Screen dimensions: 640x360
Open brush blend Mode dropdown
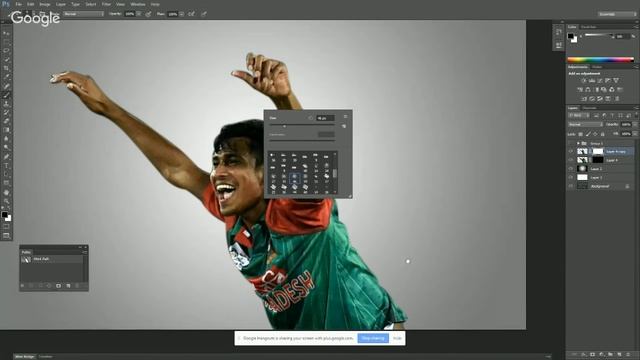pos(84,14)
